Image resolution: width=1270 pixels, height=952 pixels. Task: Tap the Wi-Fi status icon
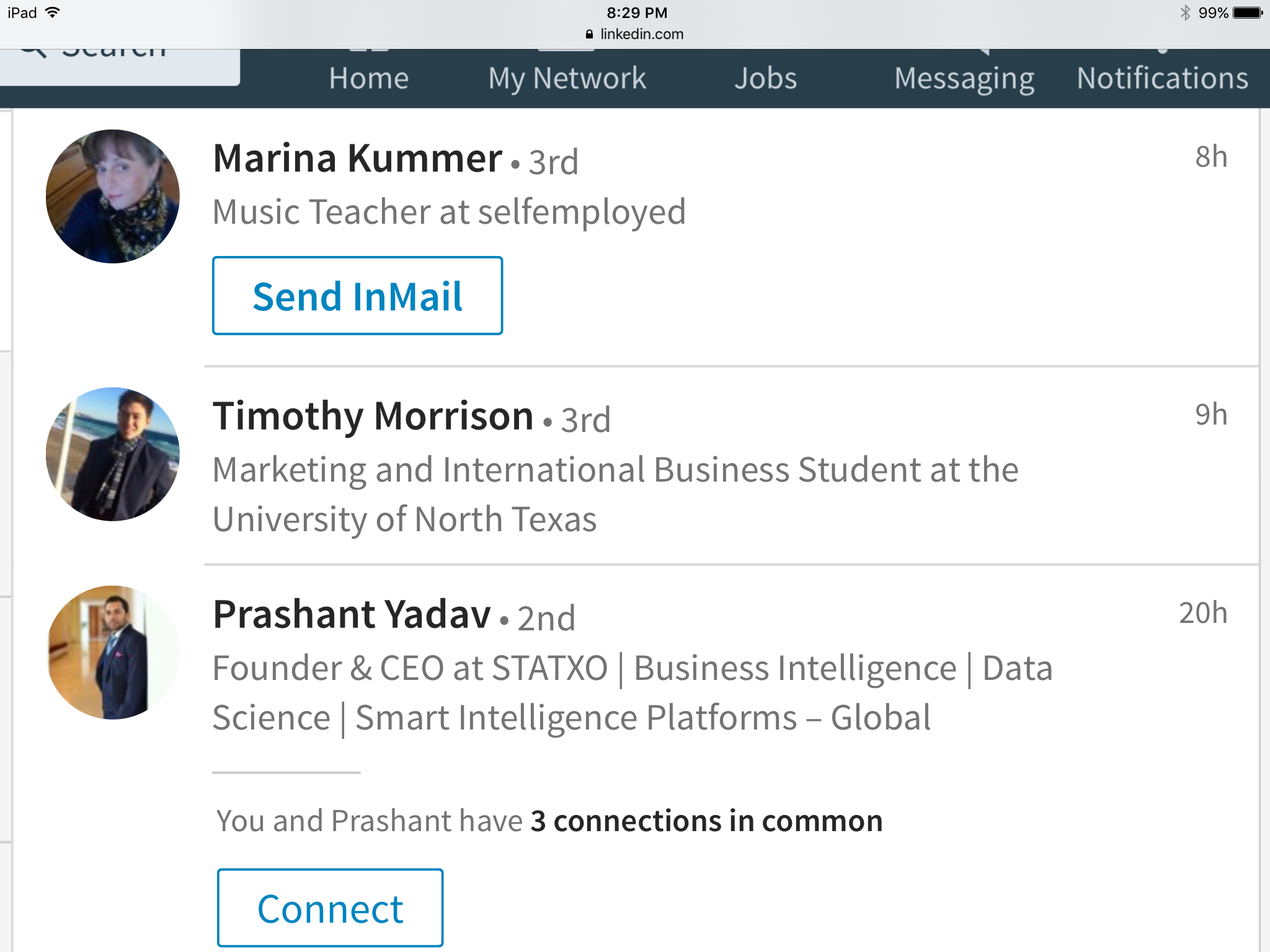[x=53, y=12]
